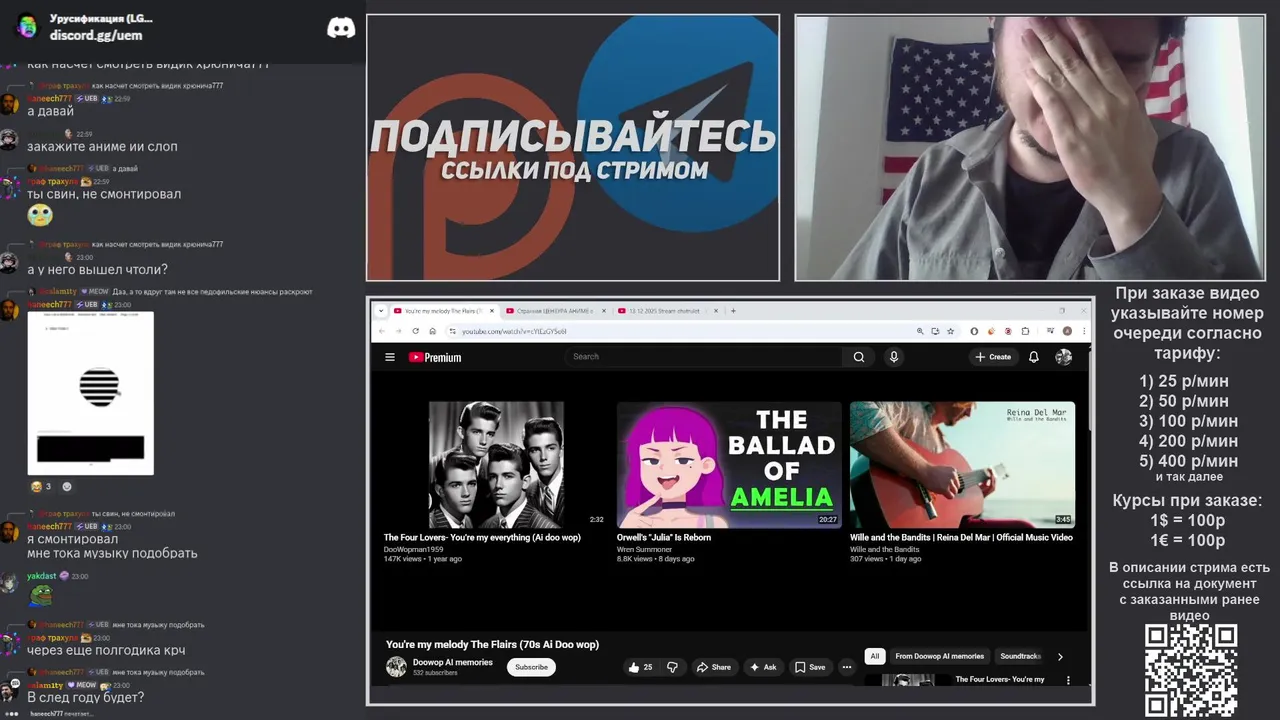Open site info icon in address bar
The height and width of the screenshot is (720, 1280).
(x=452, y=331)
